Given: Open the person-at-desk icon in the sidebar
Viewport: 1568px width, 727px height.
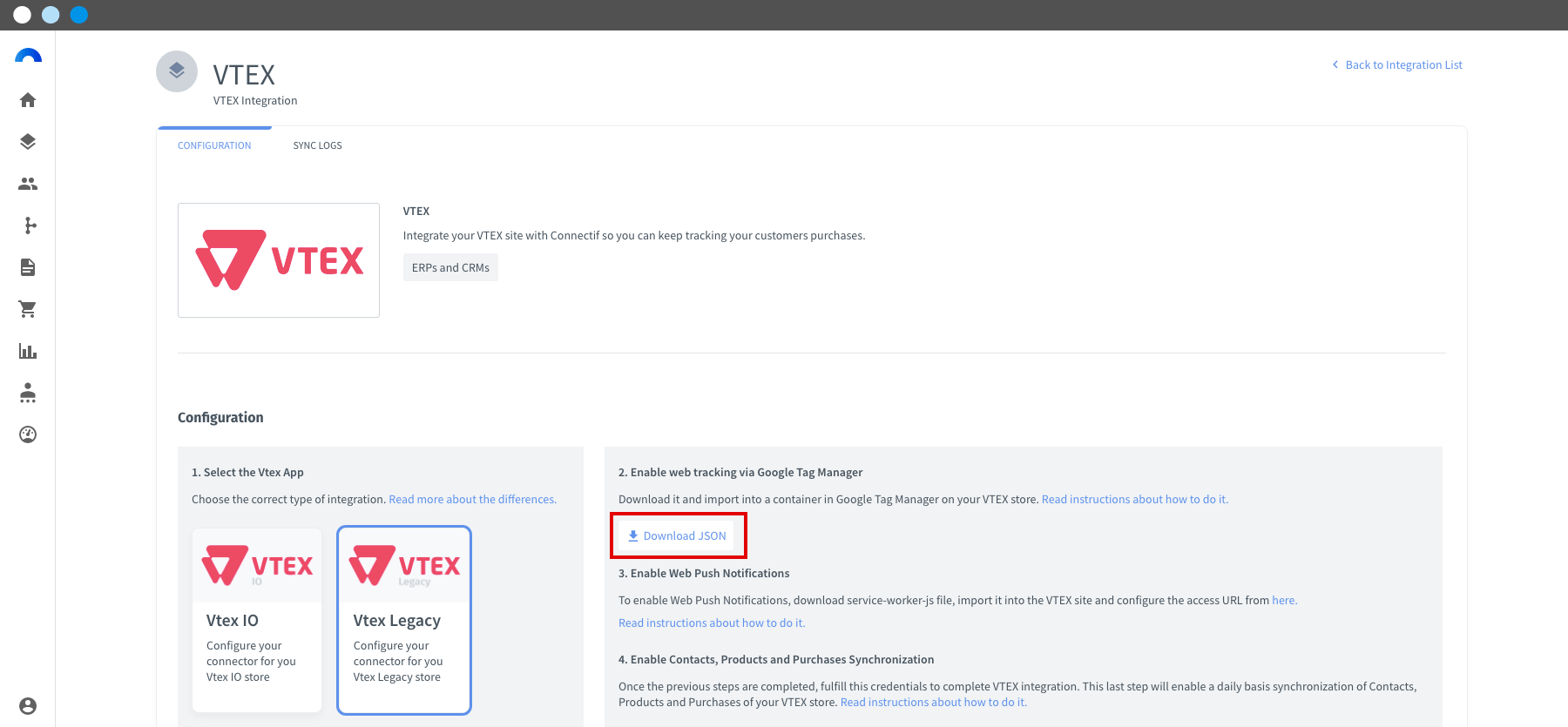Looking at the screenshot, I should pos(28,393).
